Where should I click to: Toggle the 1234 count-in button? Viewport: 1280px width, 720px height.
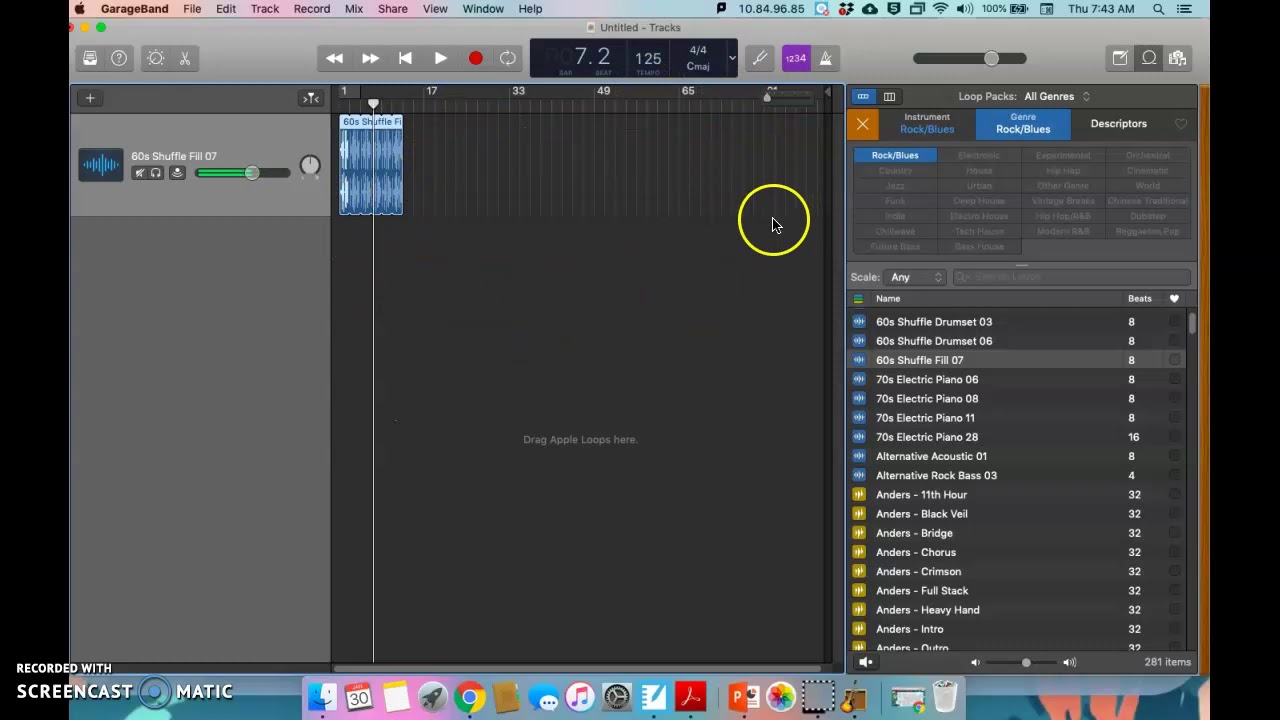[795, 58]
